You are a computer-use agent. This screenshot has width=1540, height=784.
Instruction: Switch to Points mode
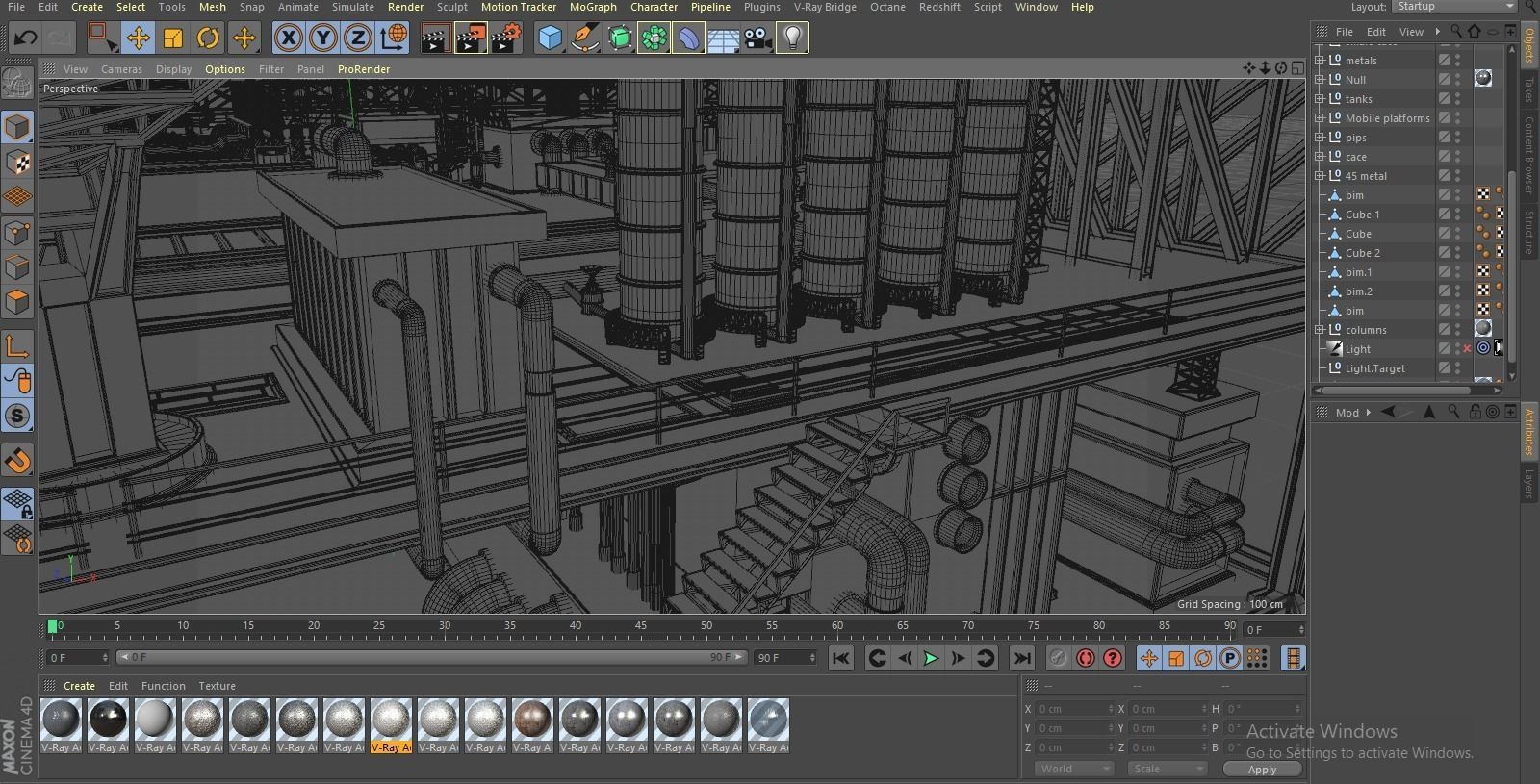(18, 232)
